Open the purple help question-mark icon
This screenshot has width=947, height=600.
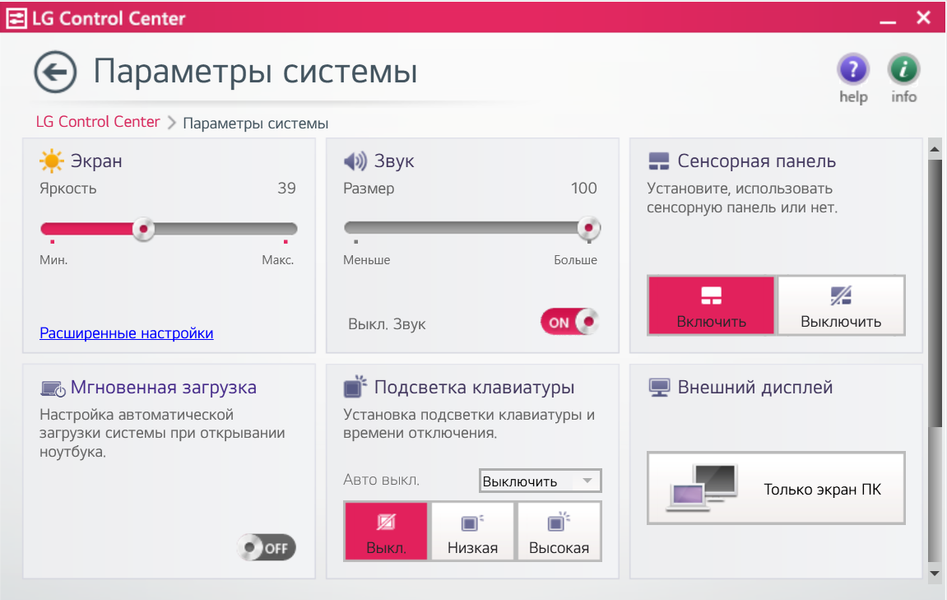click(x=853, y=69)
